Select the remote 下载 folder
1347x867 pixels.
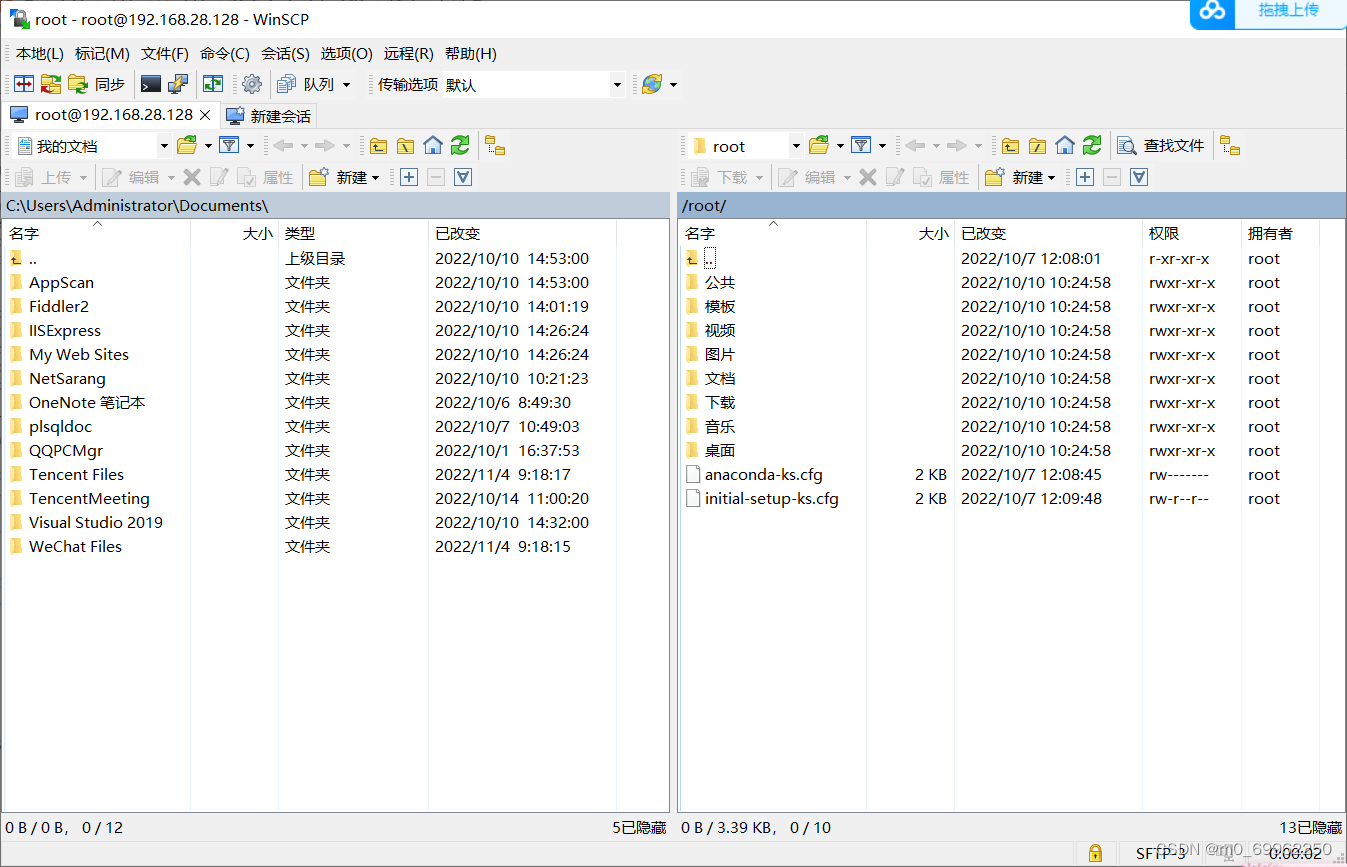(x=719, y=403)
